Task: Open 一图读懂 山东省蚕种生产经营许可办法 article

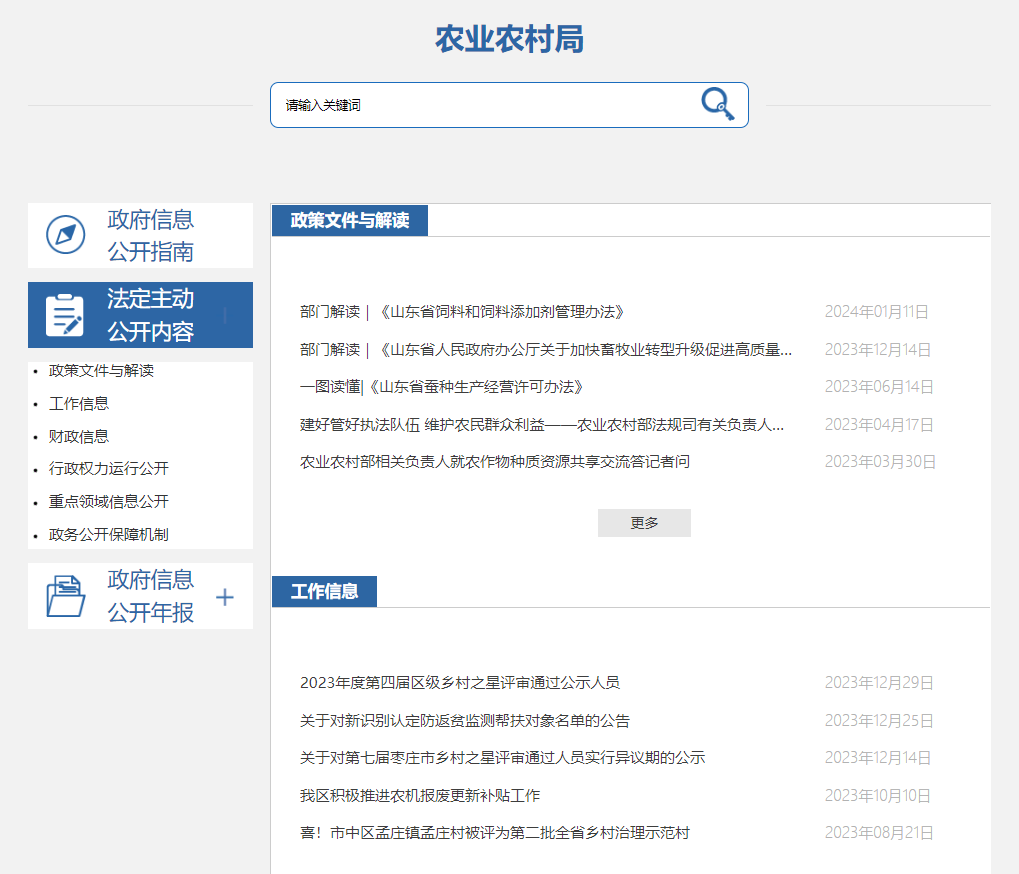Action: [441, 387]
